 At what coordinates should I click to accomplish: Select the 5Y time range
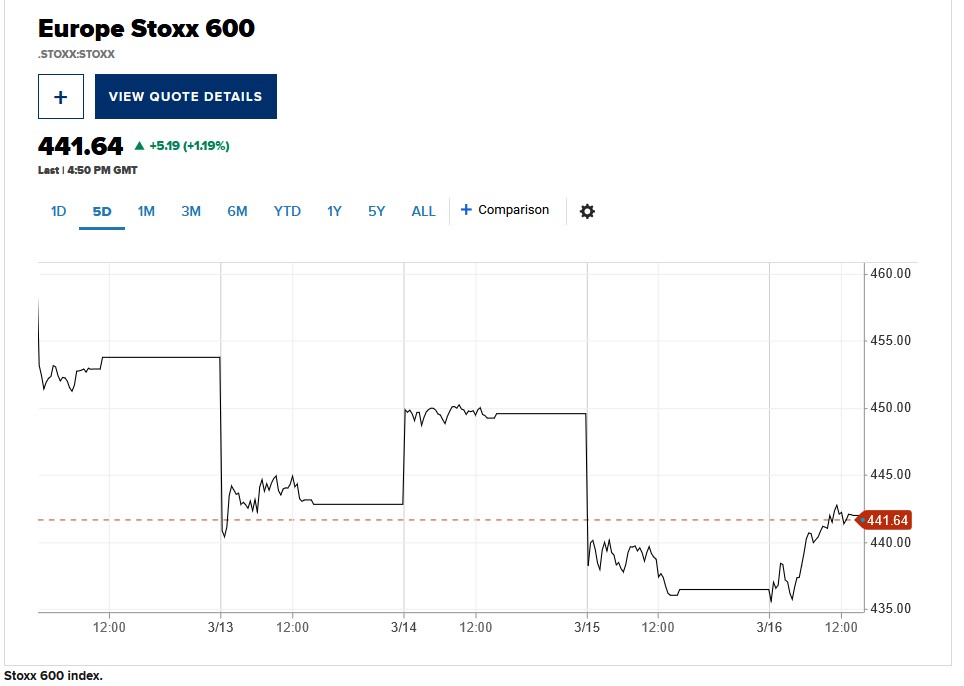[376, 211]
